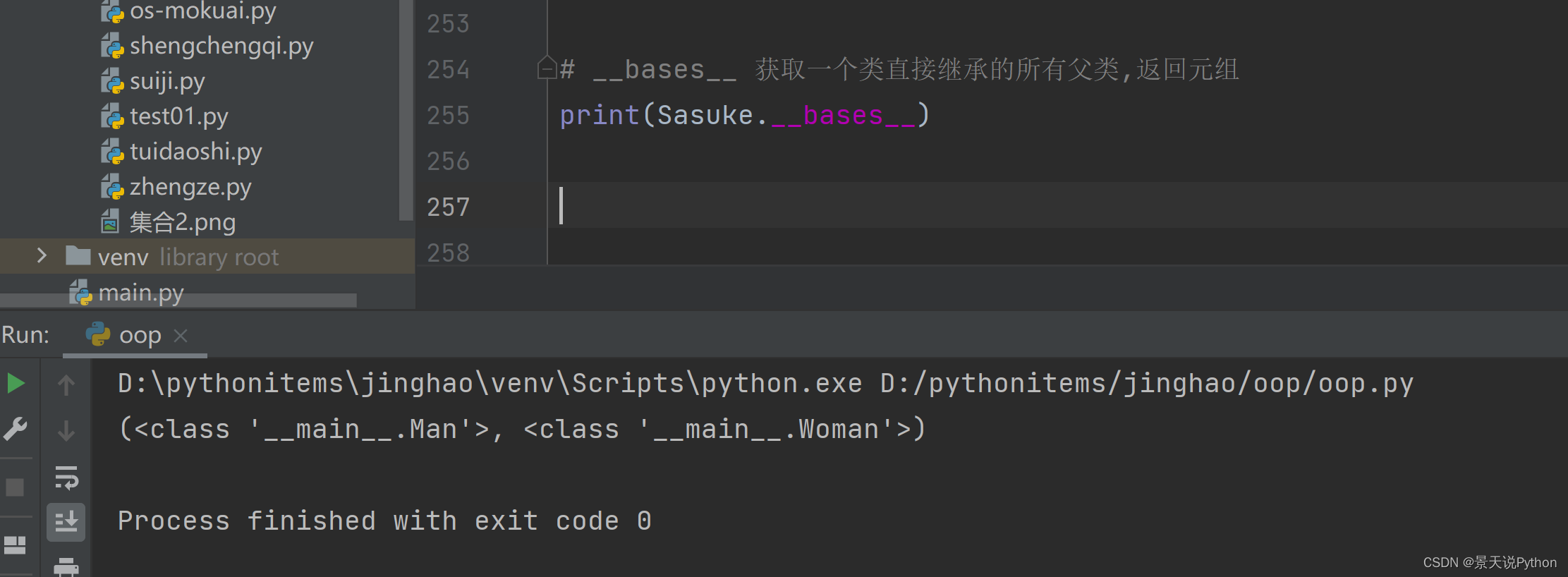Jump up the stack trace with the up arrow
The width and height of the screenshot is (1568, 577).
click(x=66, y=384)
